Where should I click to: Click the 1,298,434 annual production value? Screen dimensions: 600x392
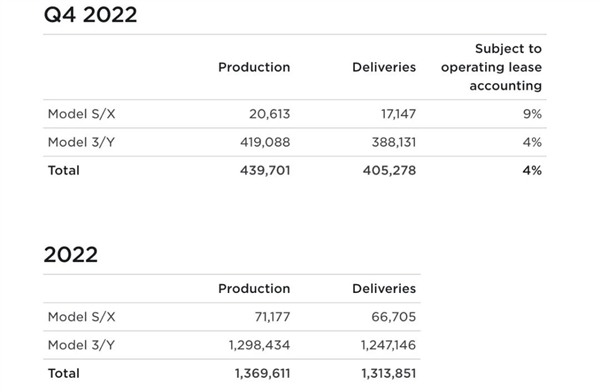[x=259, y=345]
